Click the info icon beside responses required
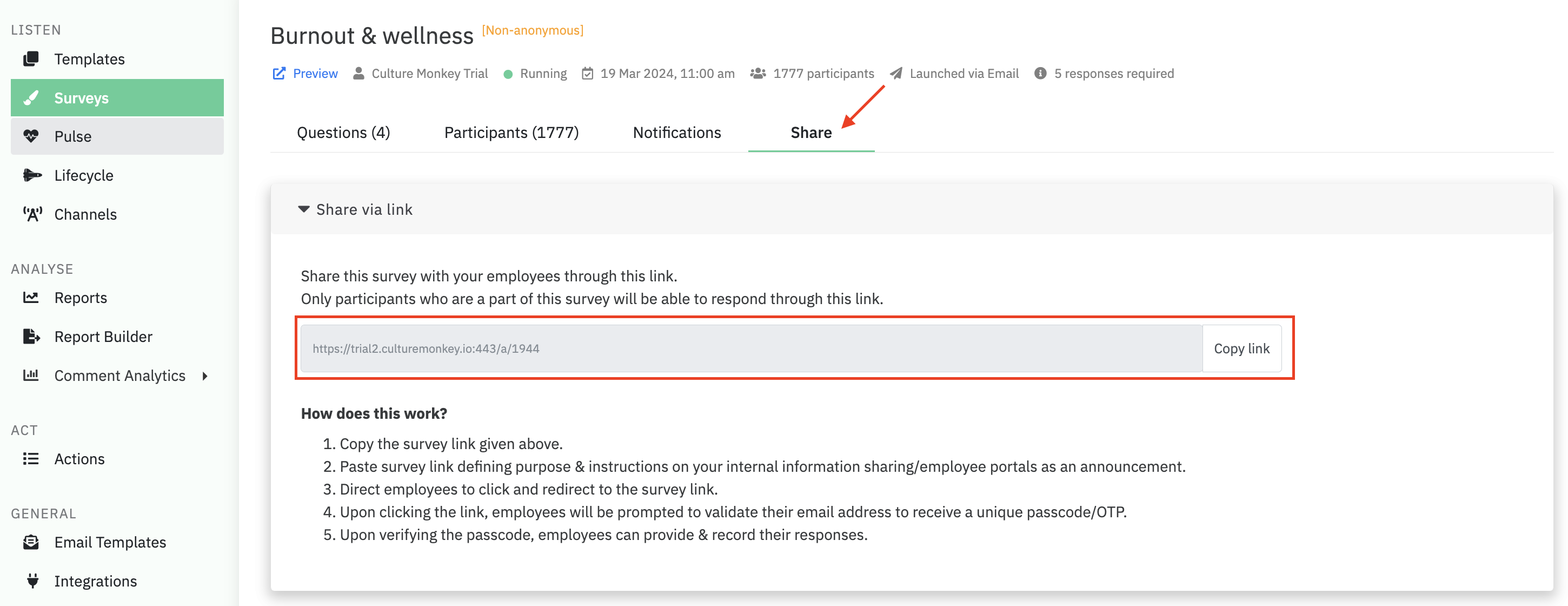 1040,73
